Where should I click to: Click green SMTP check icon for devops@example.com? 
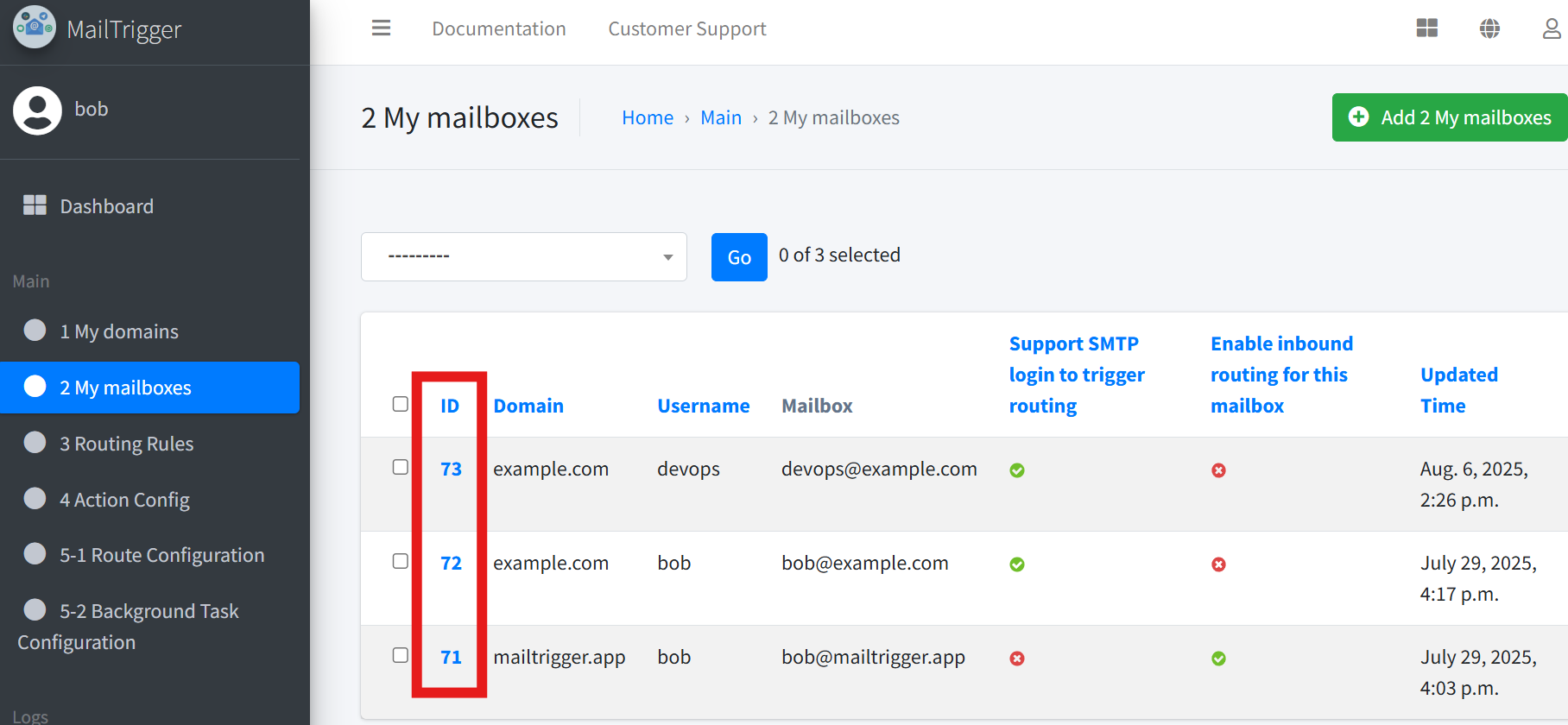click(1017, 470)
